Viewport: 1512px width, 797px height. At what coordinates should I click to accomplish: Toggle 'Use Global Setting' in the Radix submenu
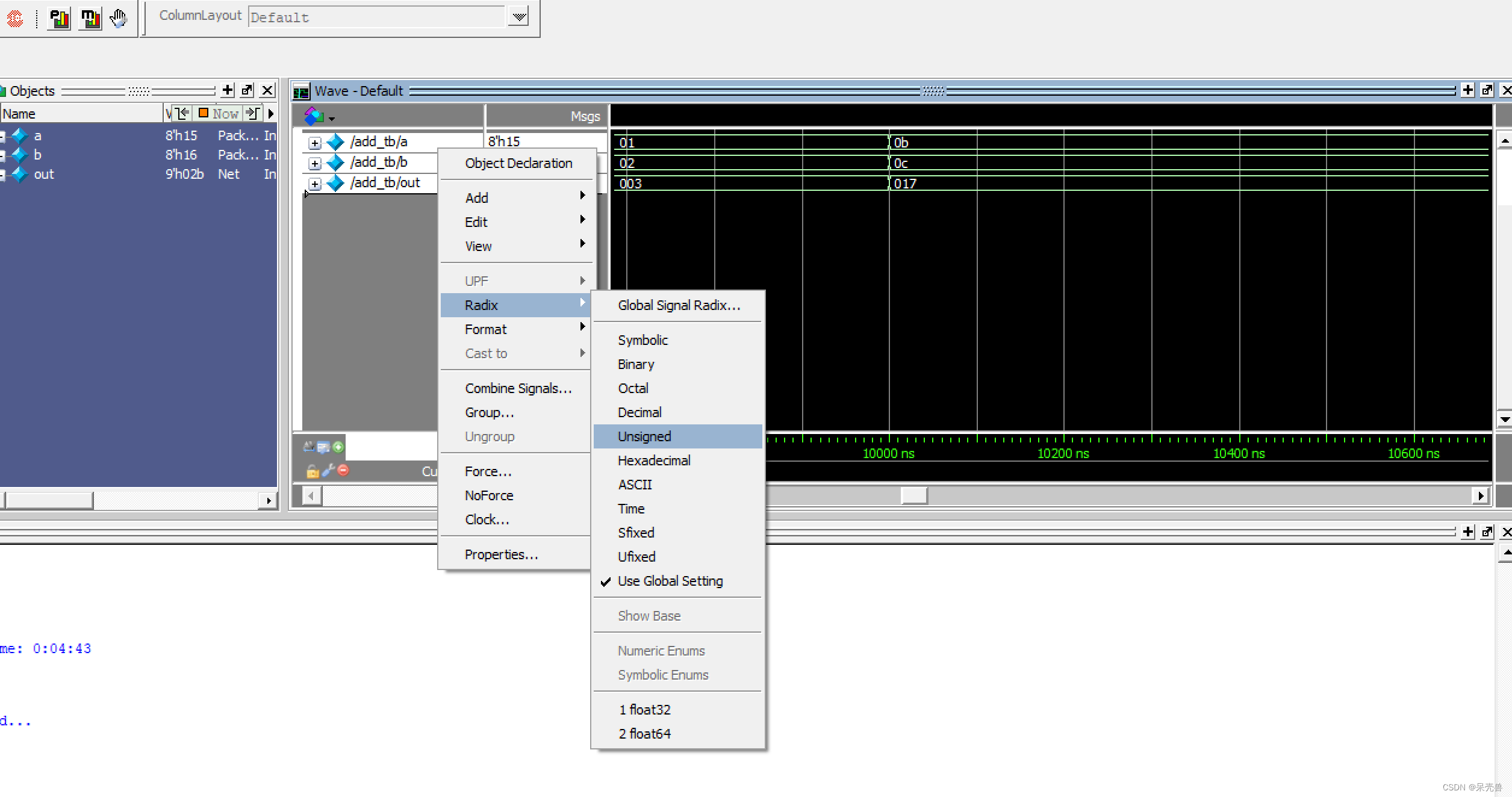pyautogui.click(x=670, y=581)
